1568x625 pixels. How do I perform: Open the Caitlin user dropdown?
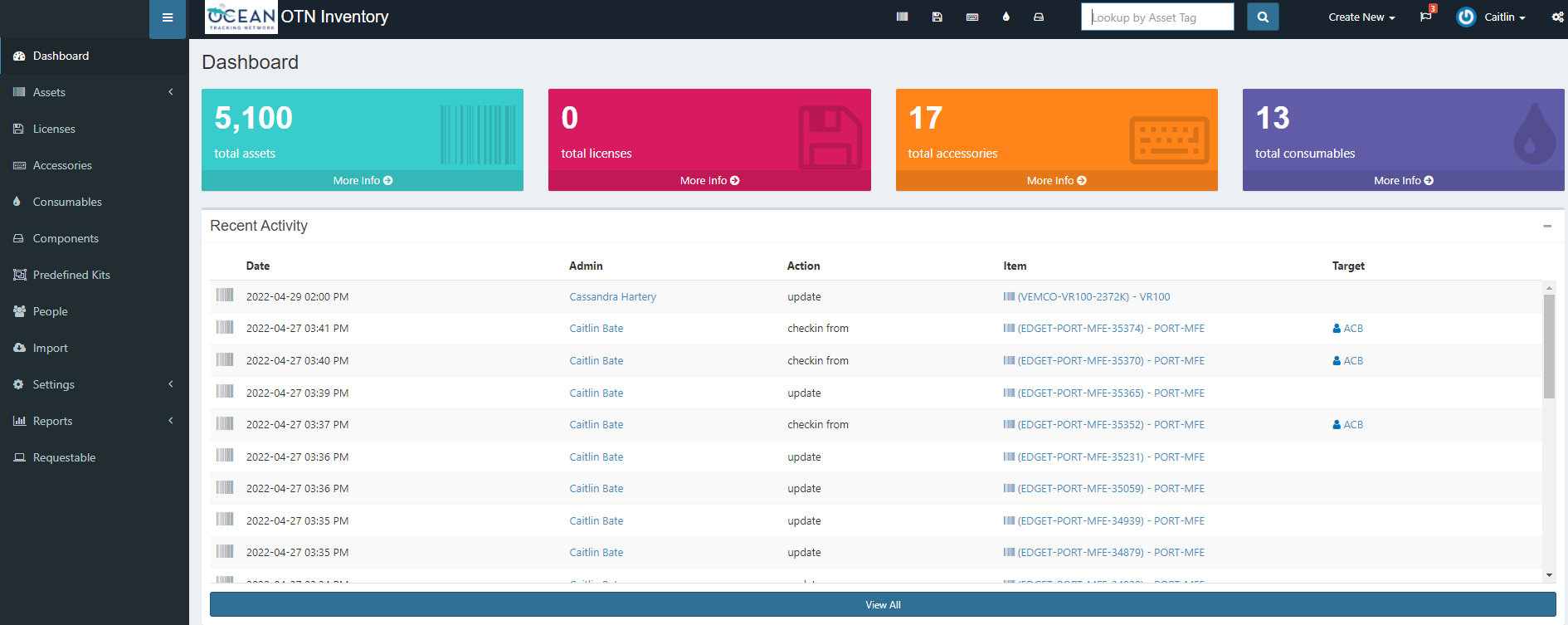click(x=1504, y=17)
